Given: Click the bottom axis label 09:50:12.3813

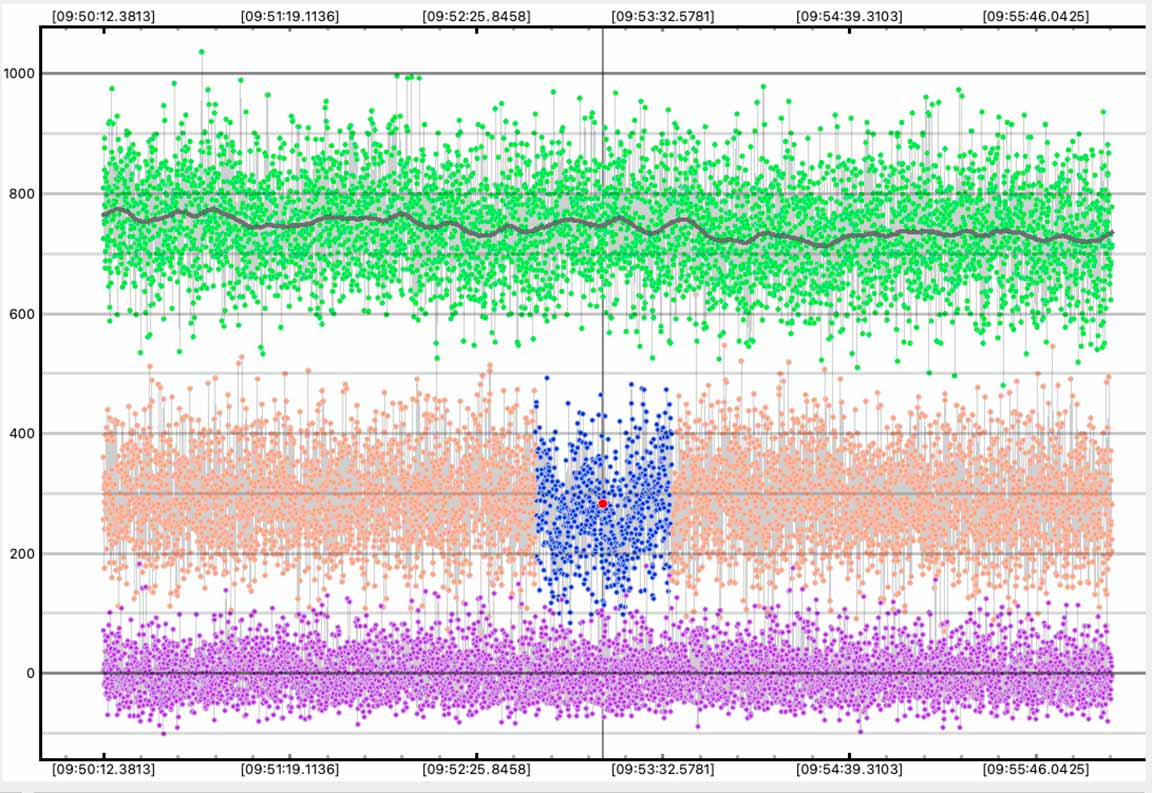Looking at the screenshot, I should (103, 769).
